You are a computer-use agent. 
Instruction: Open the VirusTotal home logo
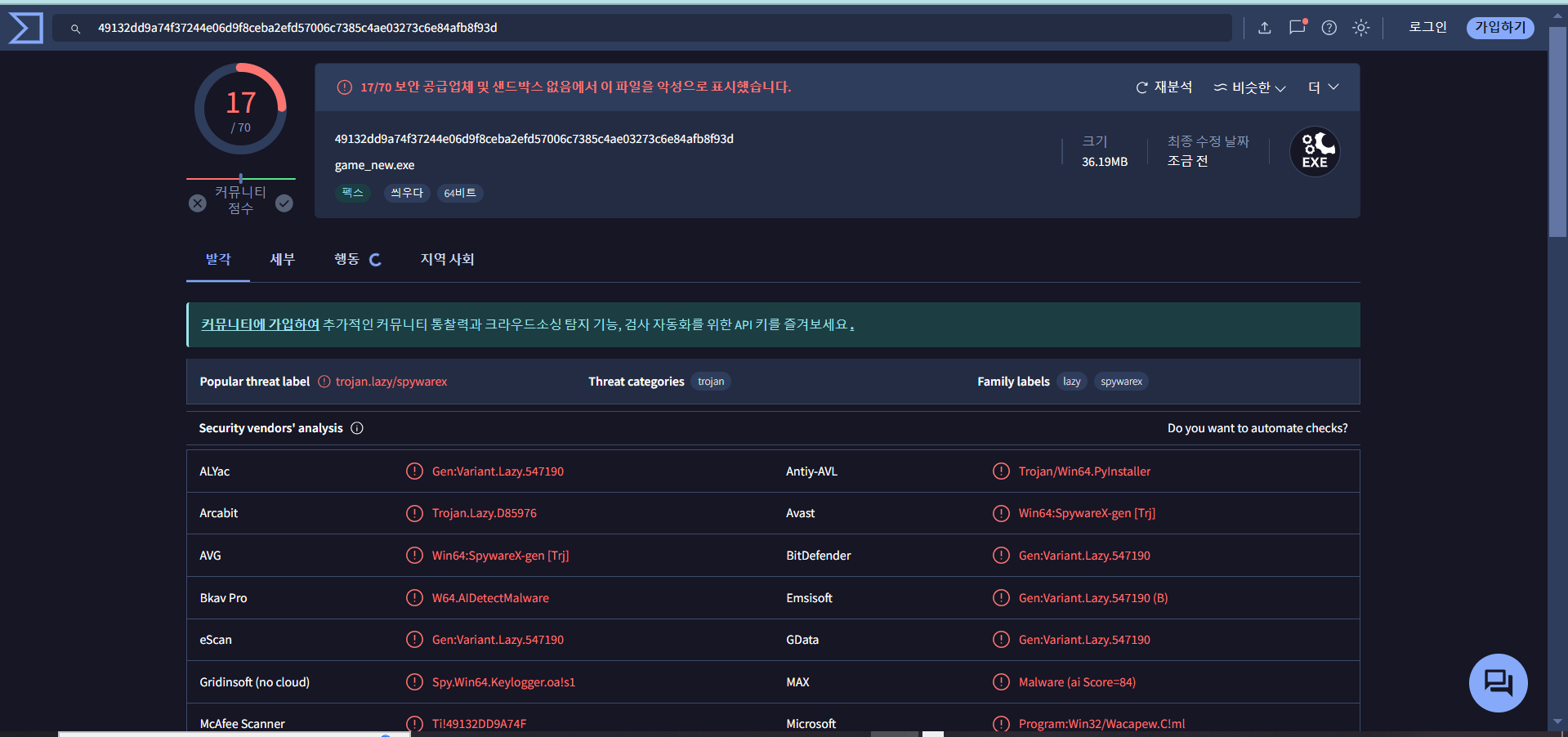pos(25,28)
